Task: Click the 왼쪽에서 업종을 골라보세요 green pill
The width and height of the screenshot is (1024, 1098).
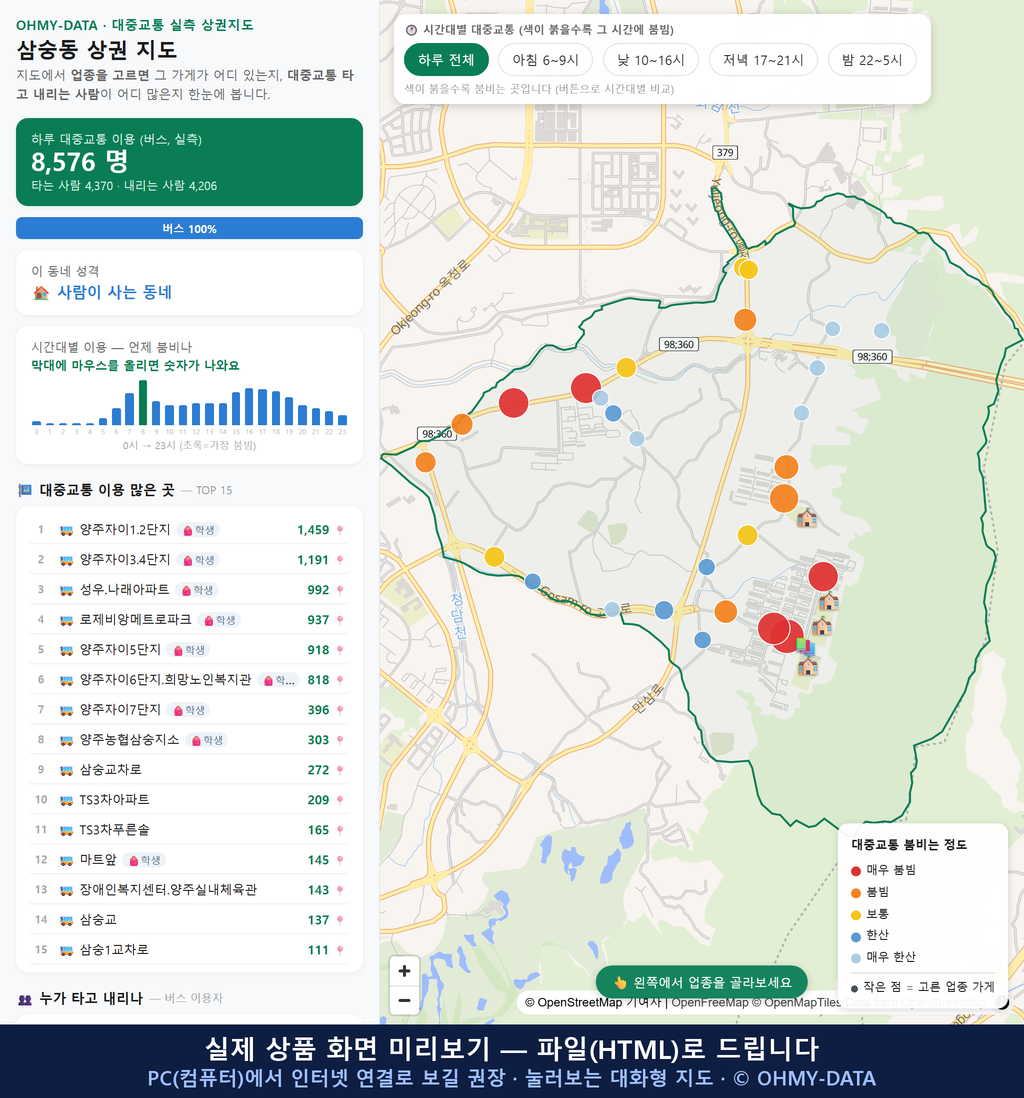Action: 702,983
